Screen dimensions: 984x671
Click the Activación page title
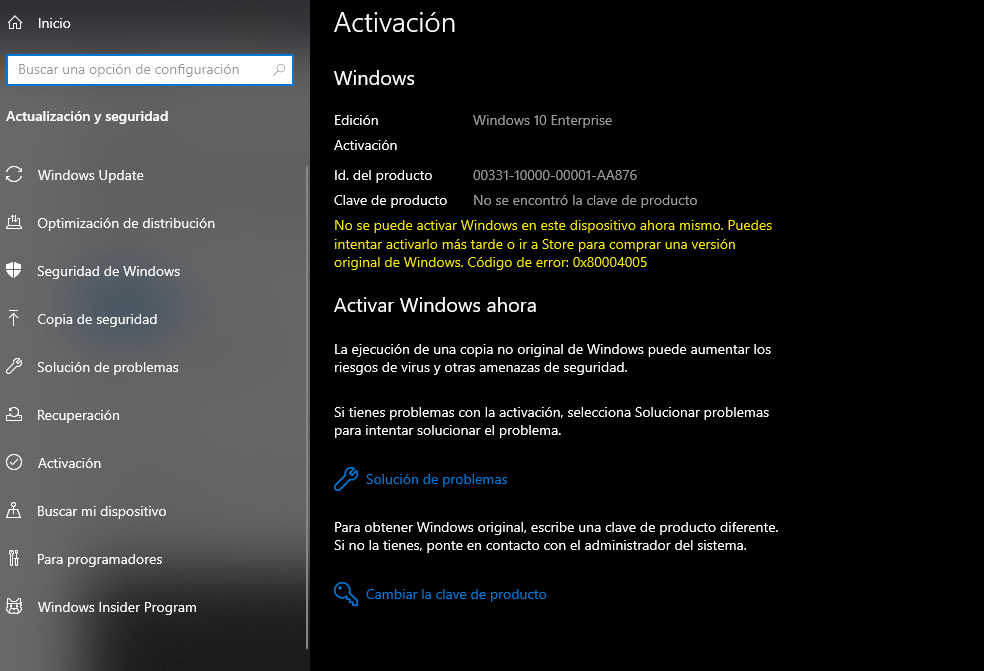click(x=395, y=23)
